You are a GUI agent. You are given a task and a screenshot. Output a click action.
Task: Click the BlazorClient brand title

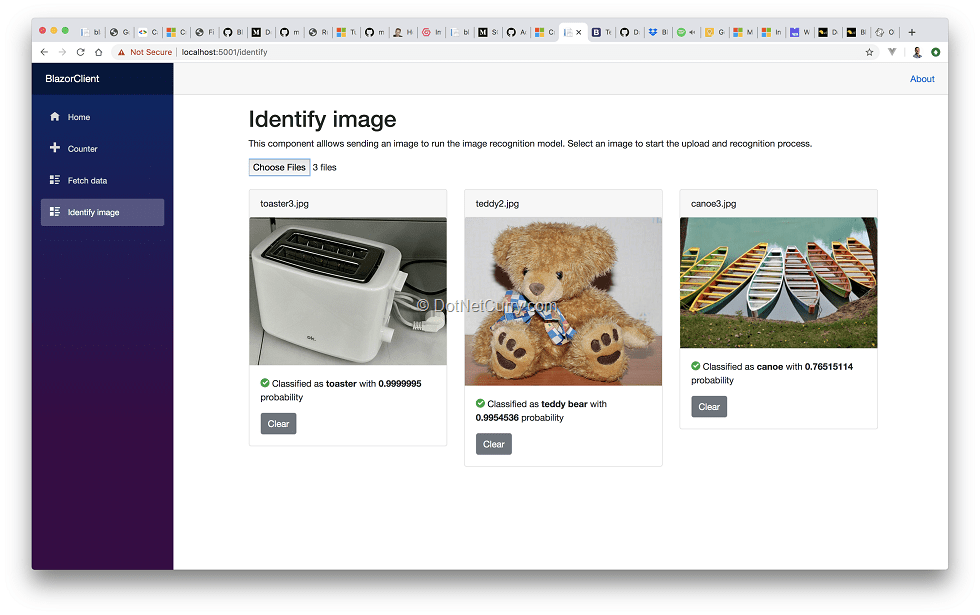pyautogui.click(x=72, y=79)
